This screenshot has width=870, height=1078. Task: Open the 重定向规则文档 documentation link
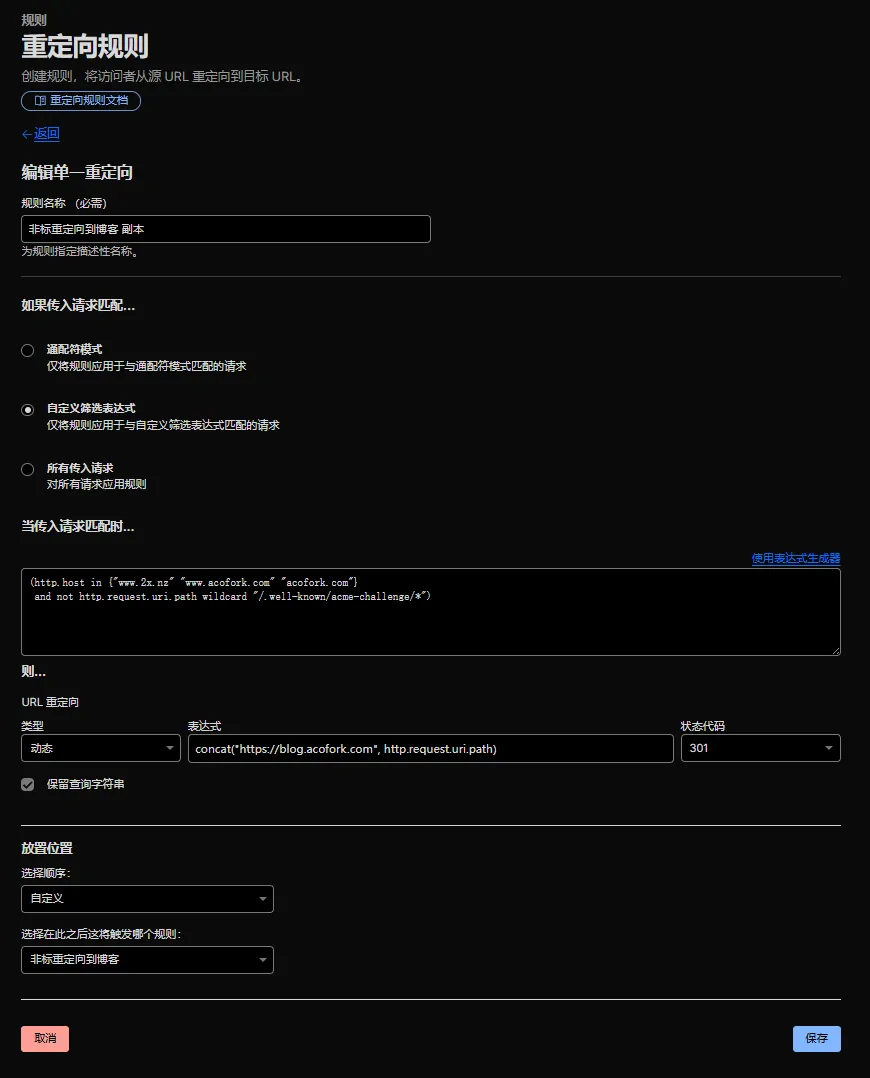click(81, 101)
